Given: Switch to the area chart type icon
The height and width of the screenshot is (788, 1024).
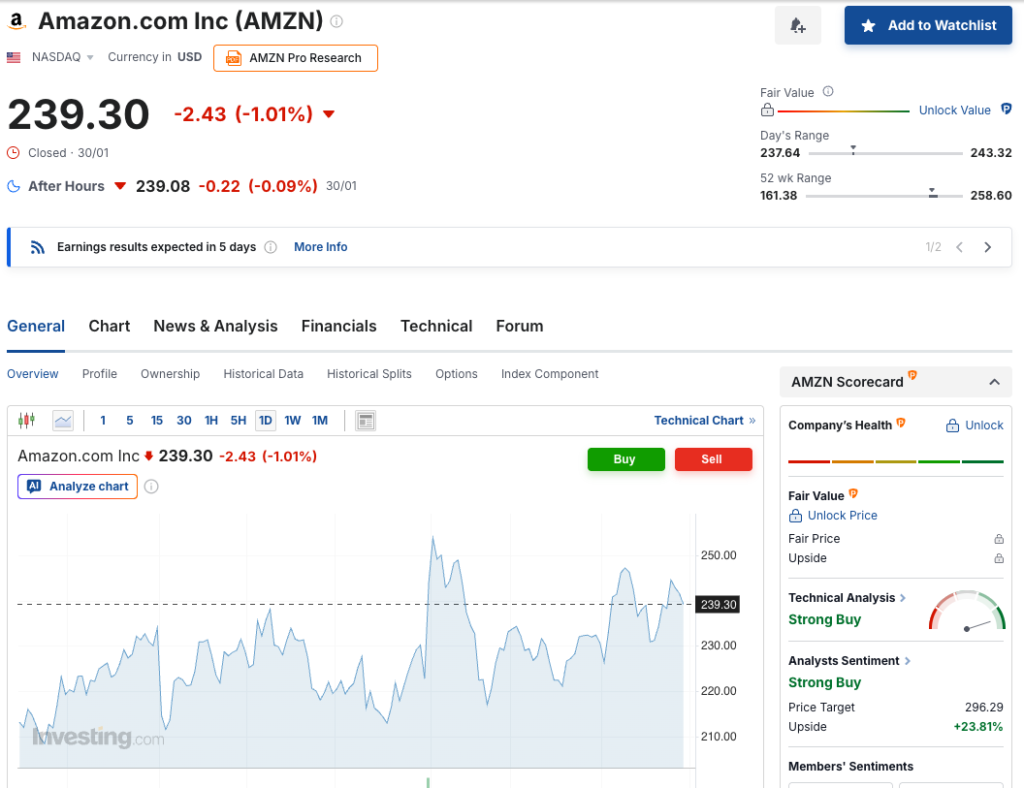Looking at the screenshot, I should 63,421.
